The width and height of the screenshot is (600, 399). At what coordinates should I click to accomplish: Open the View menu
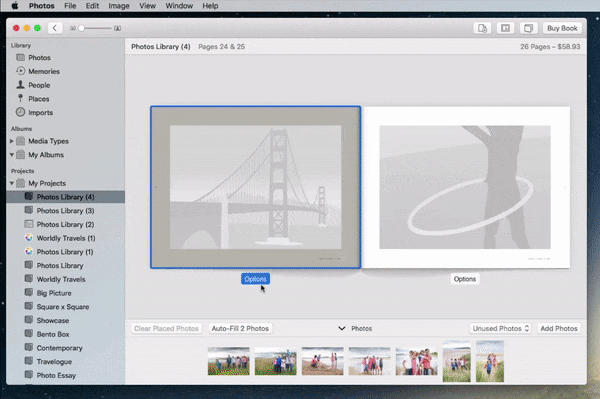tap(147, 6)
